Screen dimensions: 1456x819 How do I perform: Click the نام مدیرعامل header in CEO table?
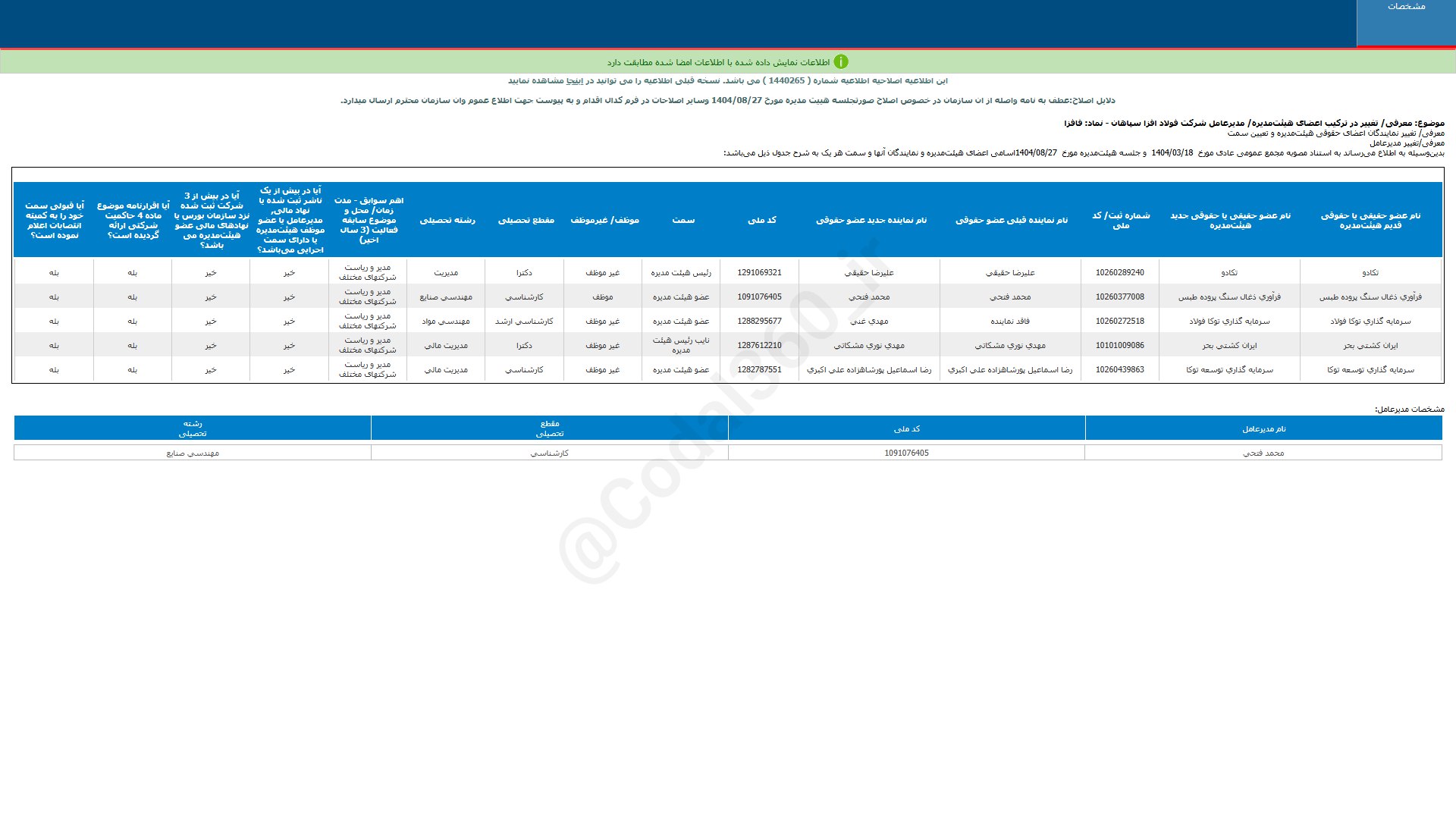(x=1263, y=429)
